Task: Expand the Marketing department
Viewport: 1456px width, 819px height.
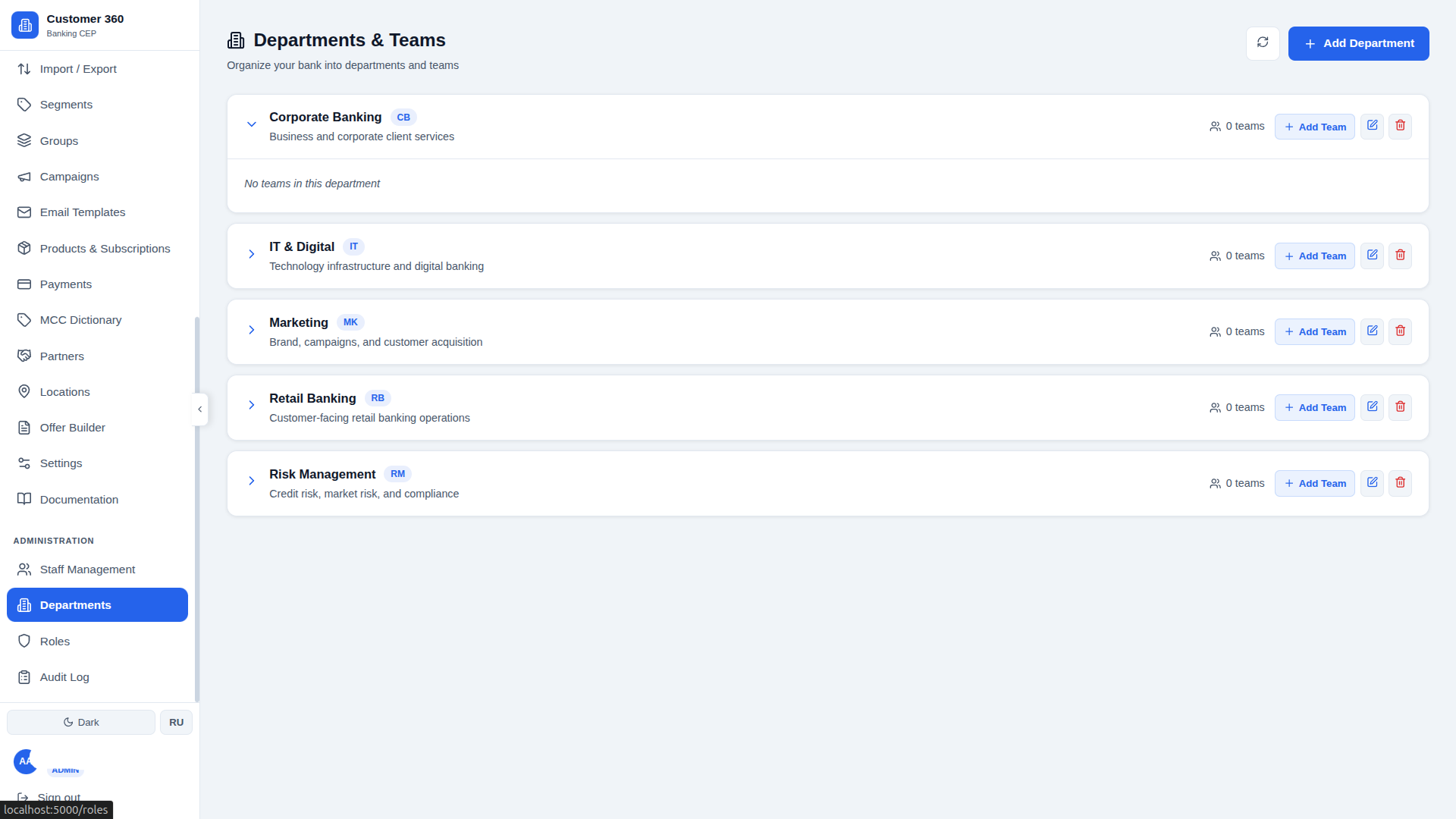Action: pos(251,330)
